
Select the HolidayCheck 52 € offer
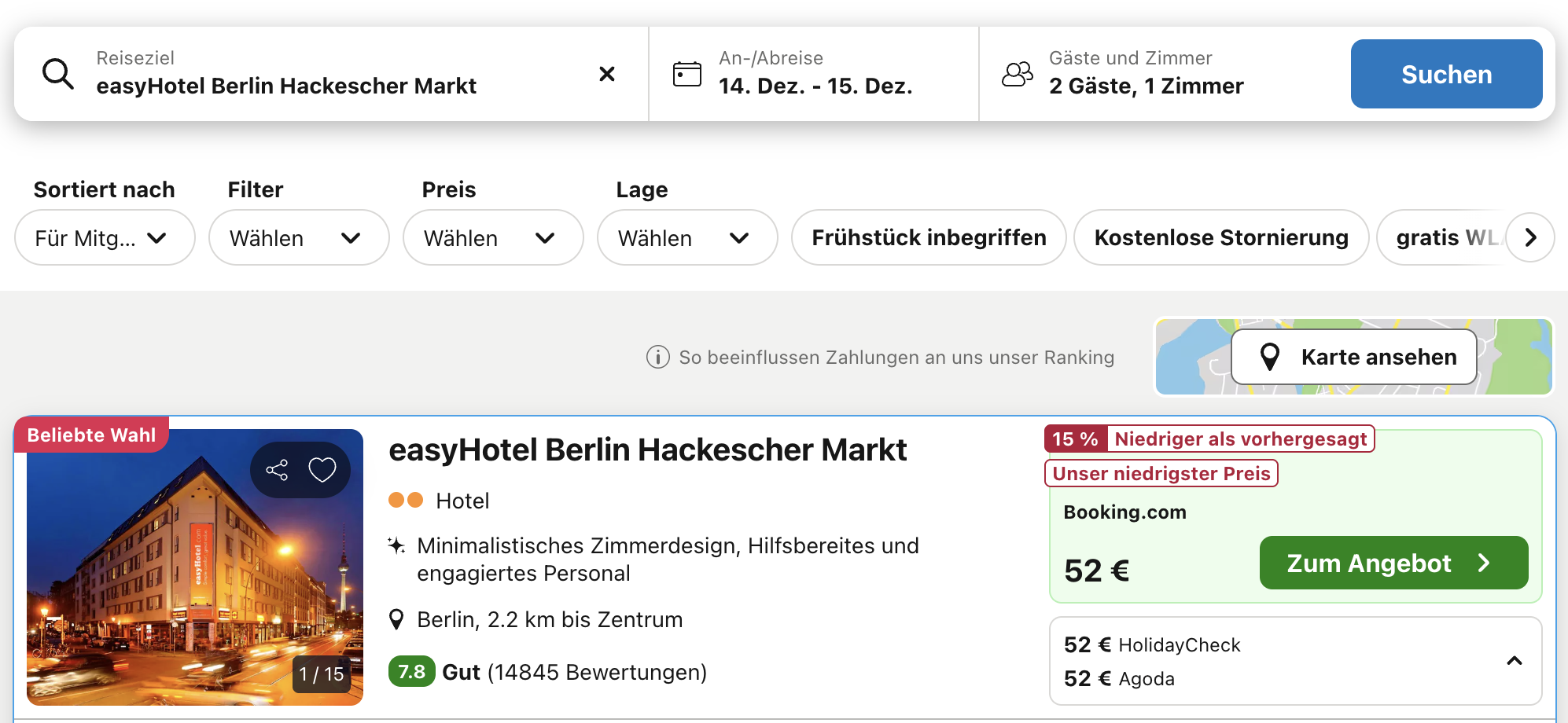[1152, 645]
